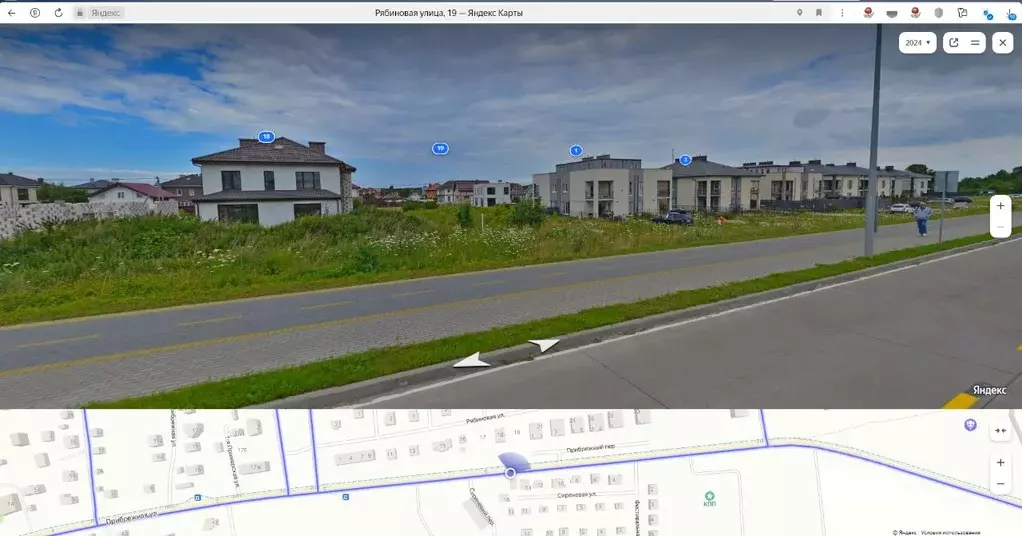
Task: Open the 2024 panorama year dropdown
Action: click(917, 43)
